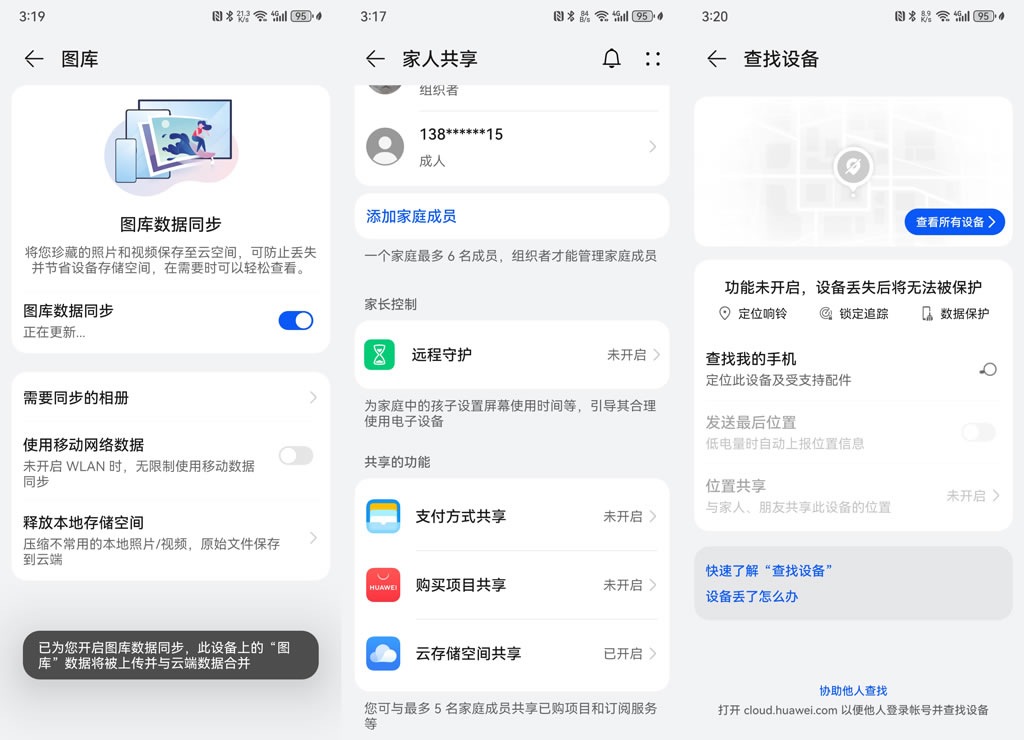Toggle the 查找我的手机 switch
The image size is (1024, 740).
coord(986,369)
